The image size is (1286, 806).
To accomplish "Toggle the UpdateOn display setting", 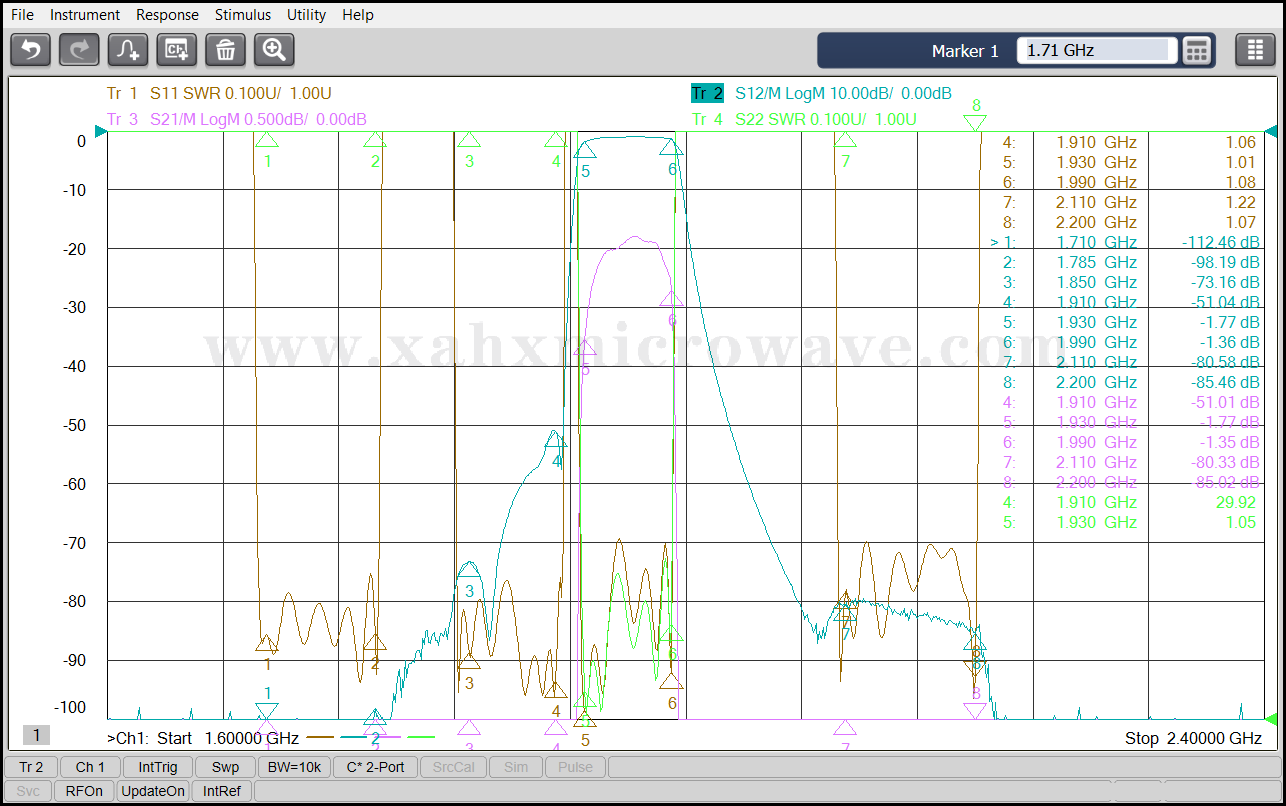I will (x=153, y=791).
